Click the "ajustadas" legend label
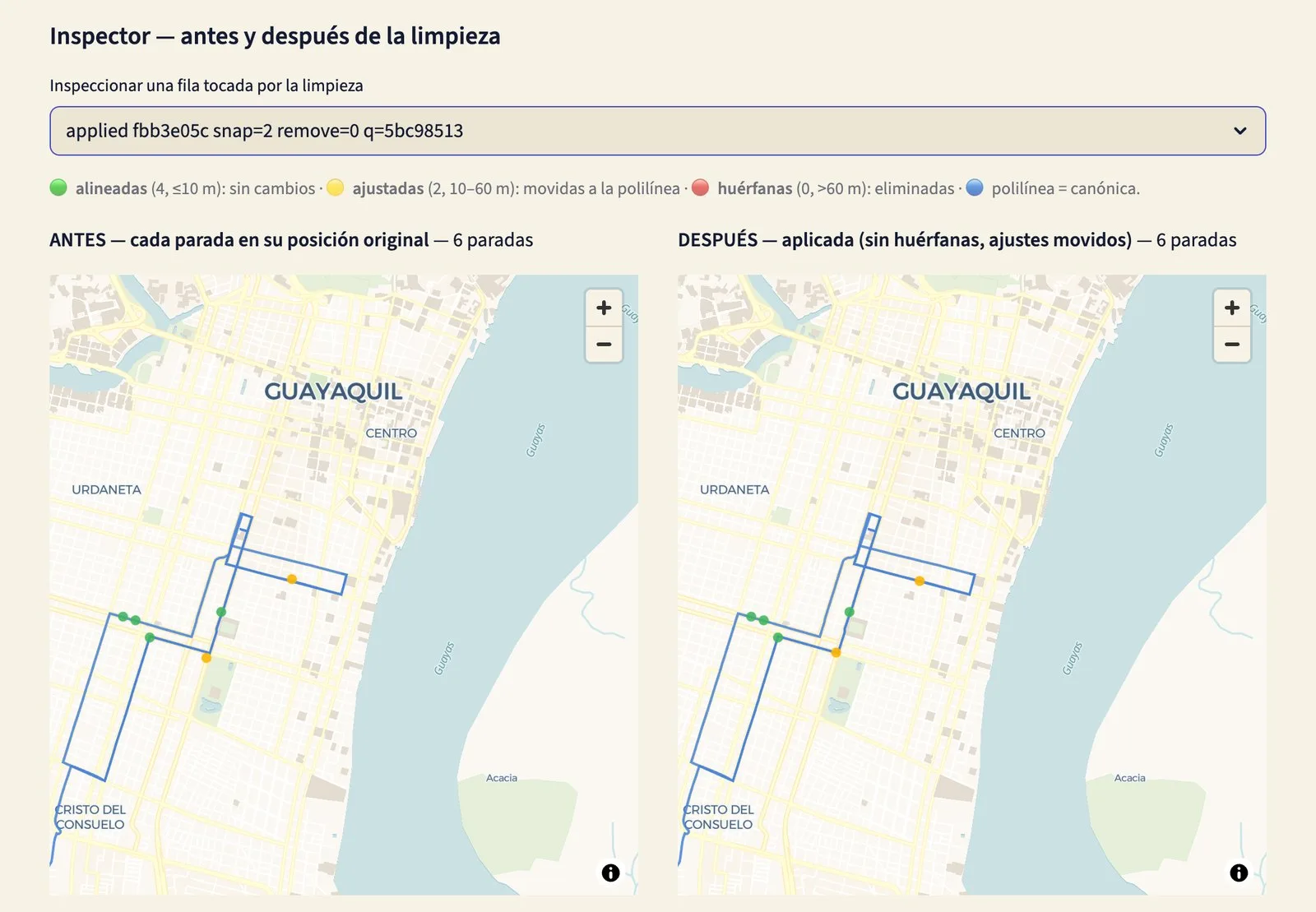 click(x=388, y=188)
